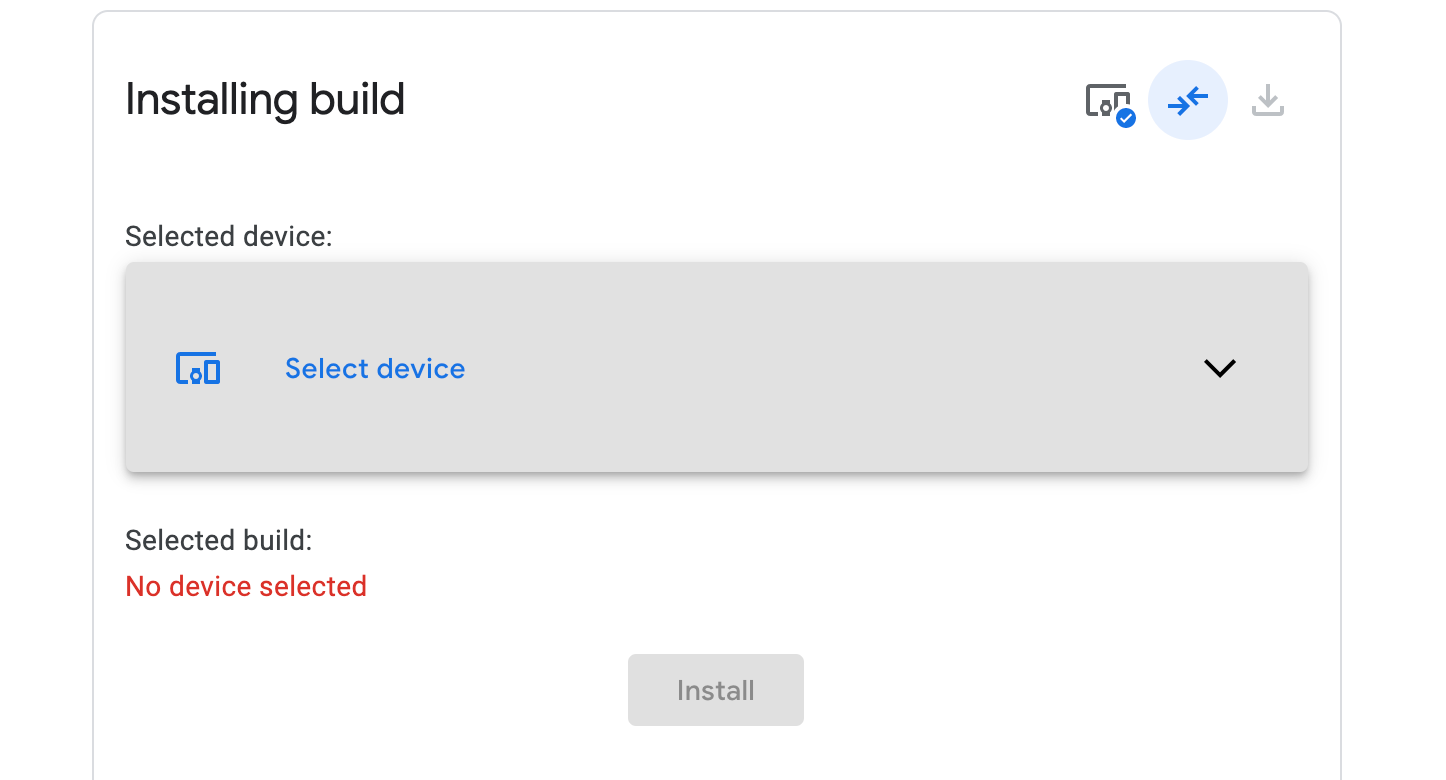Click the "Selected device:" label
Image resolution: width=1446 pixels, height=780 pixels.
228,237
